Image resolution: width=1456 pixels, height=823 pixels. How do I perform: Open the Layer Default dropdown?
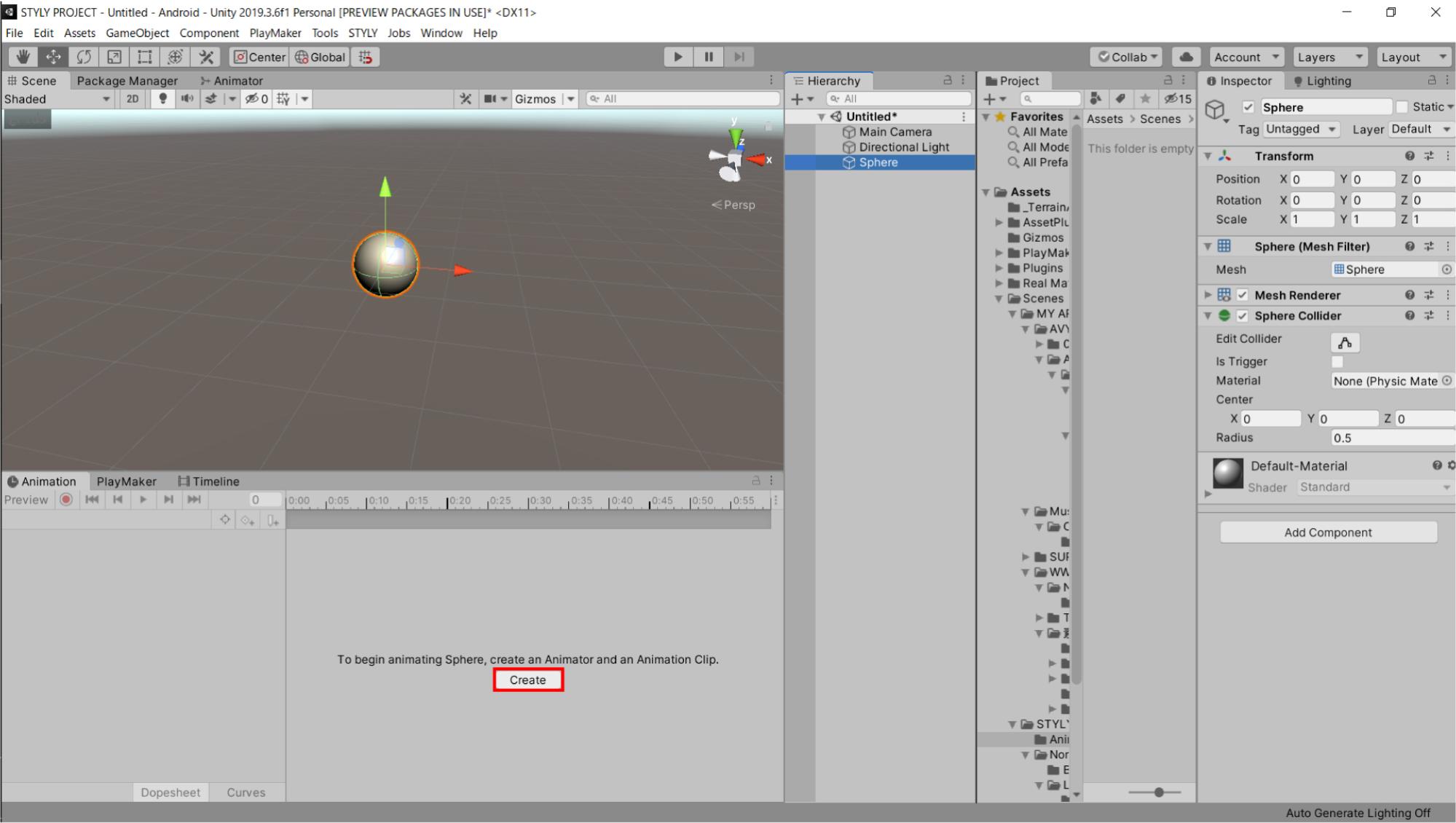click(1421, 129)
